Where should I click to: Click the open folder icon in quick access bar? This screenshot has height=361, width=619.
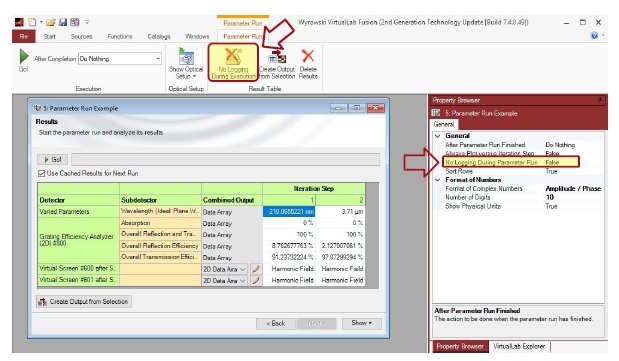[51, 22]
